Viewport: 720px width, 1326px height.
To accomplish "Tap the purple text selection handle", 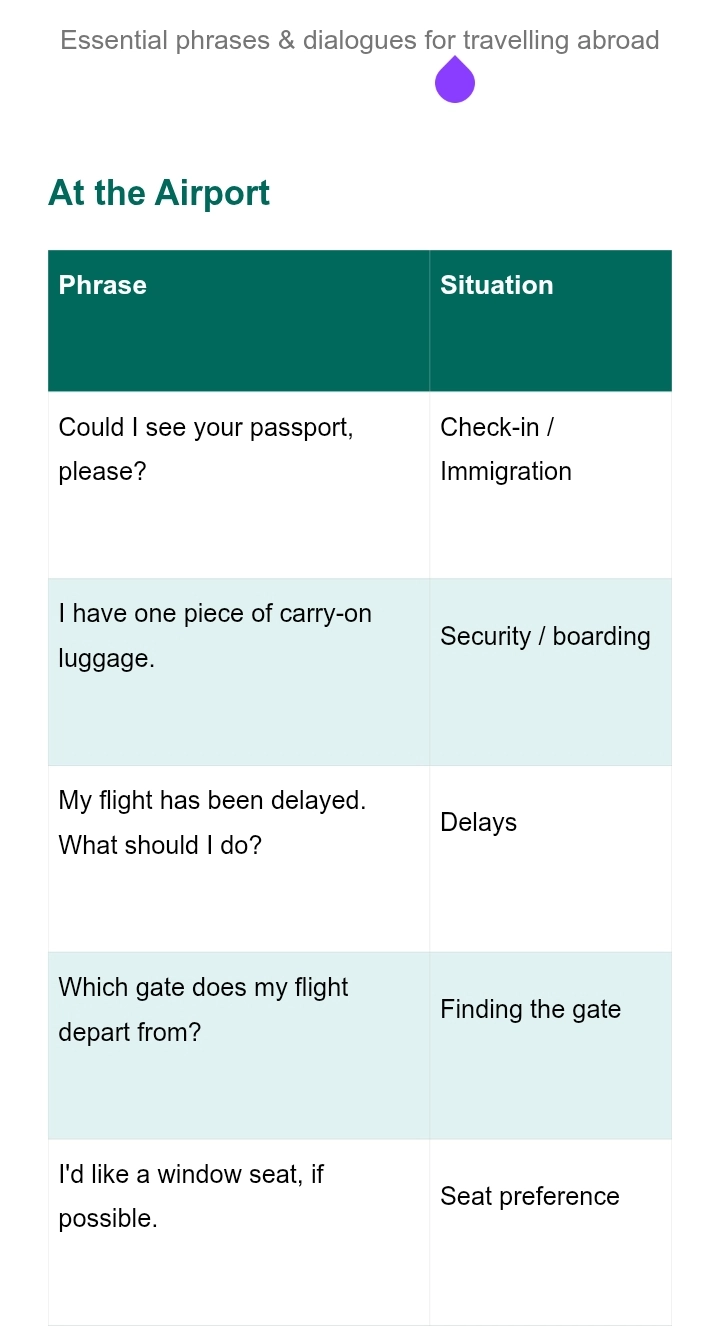I will coord(455,80).
